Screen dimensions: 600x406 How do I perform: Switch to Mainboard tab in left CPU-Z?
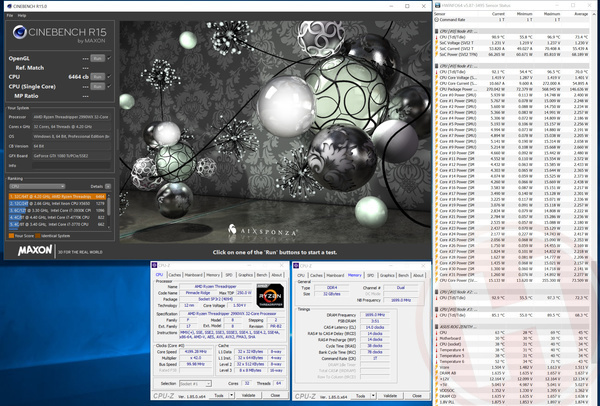click(194, 275)
